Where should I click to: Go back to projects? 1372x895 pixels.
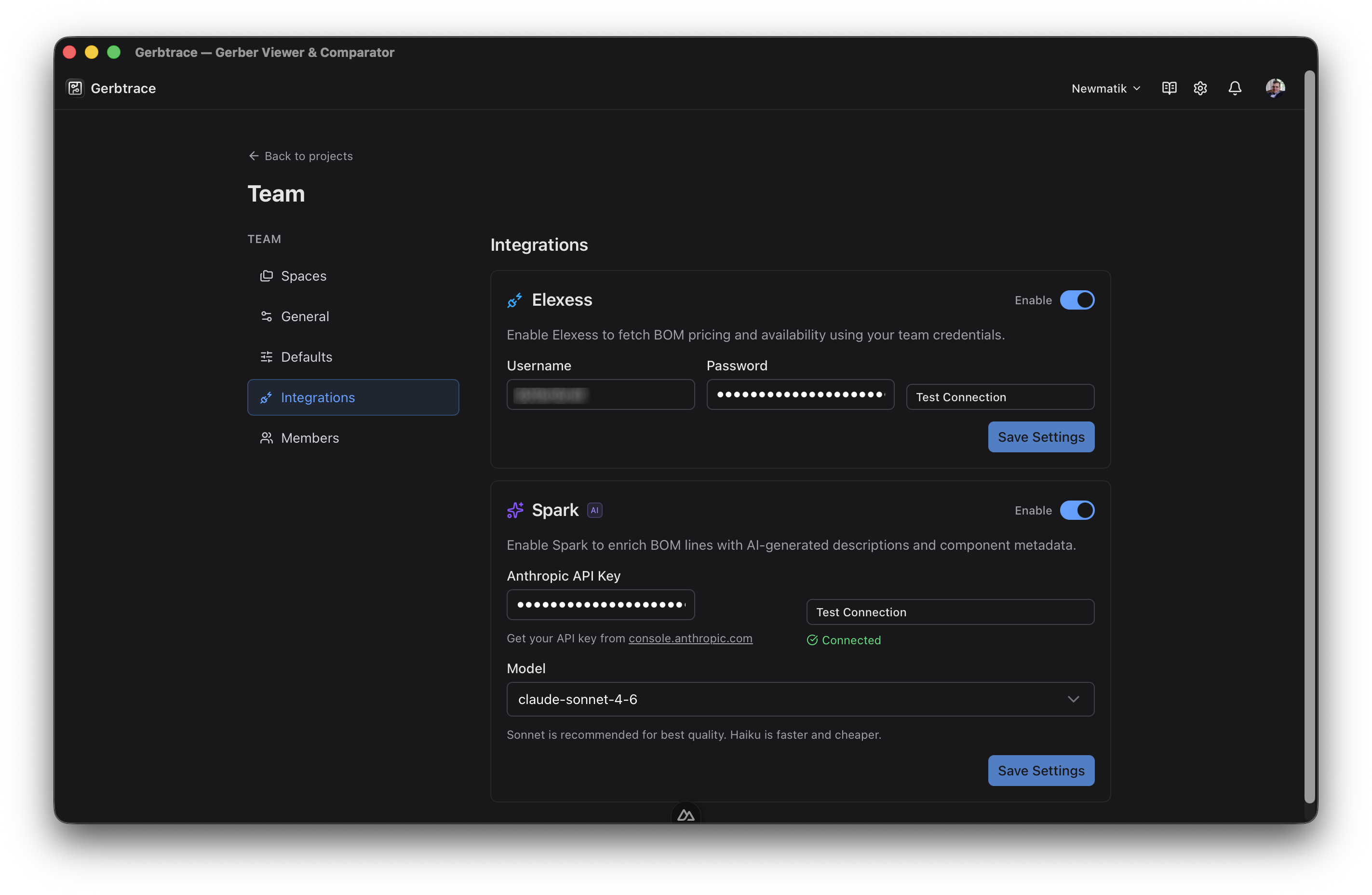point(300,156)
